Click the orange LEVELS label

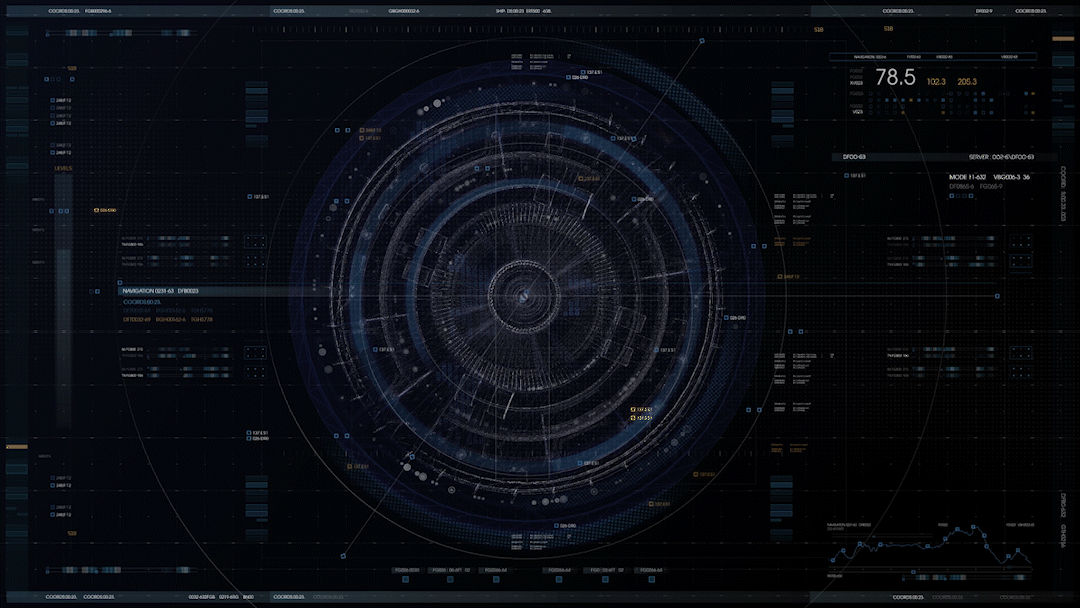click(63, 168)
